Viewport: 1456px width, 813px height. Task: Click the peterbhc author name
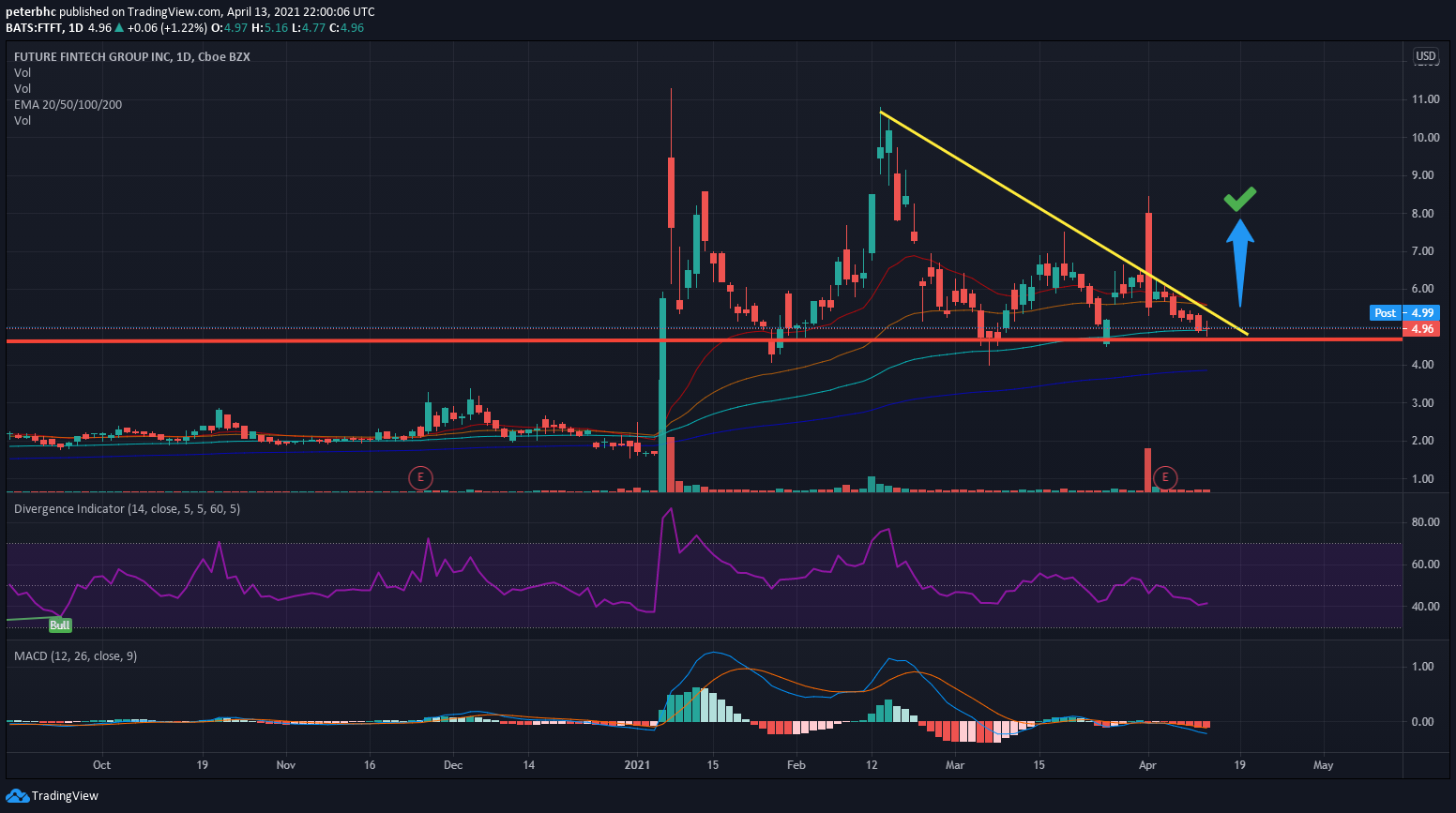click(x=31, y=12)
